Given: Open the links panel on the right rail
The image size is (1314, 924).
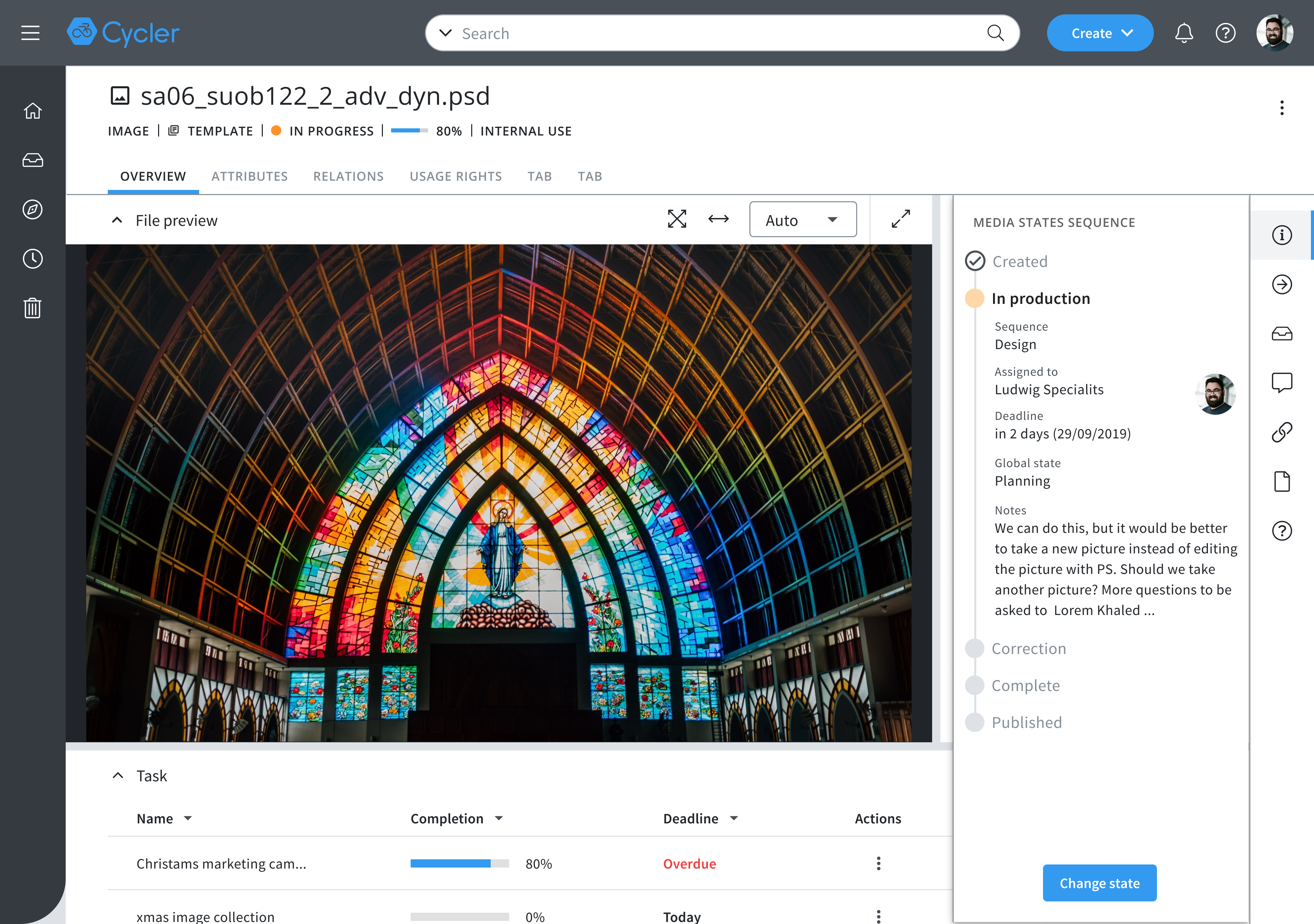Looking at the screenshot, I should point(1283,432).
